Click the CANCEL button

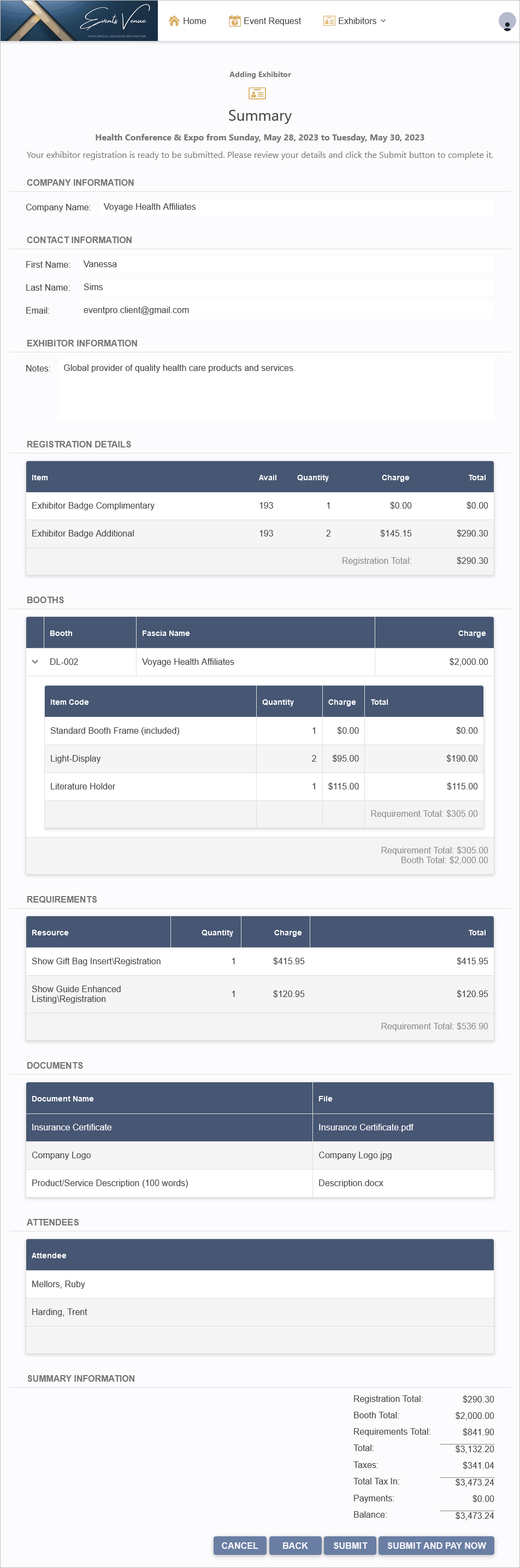point(240,1546)
